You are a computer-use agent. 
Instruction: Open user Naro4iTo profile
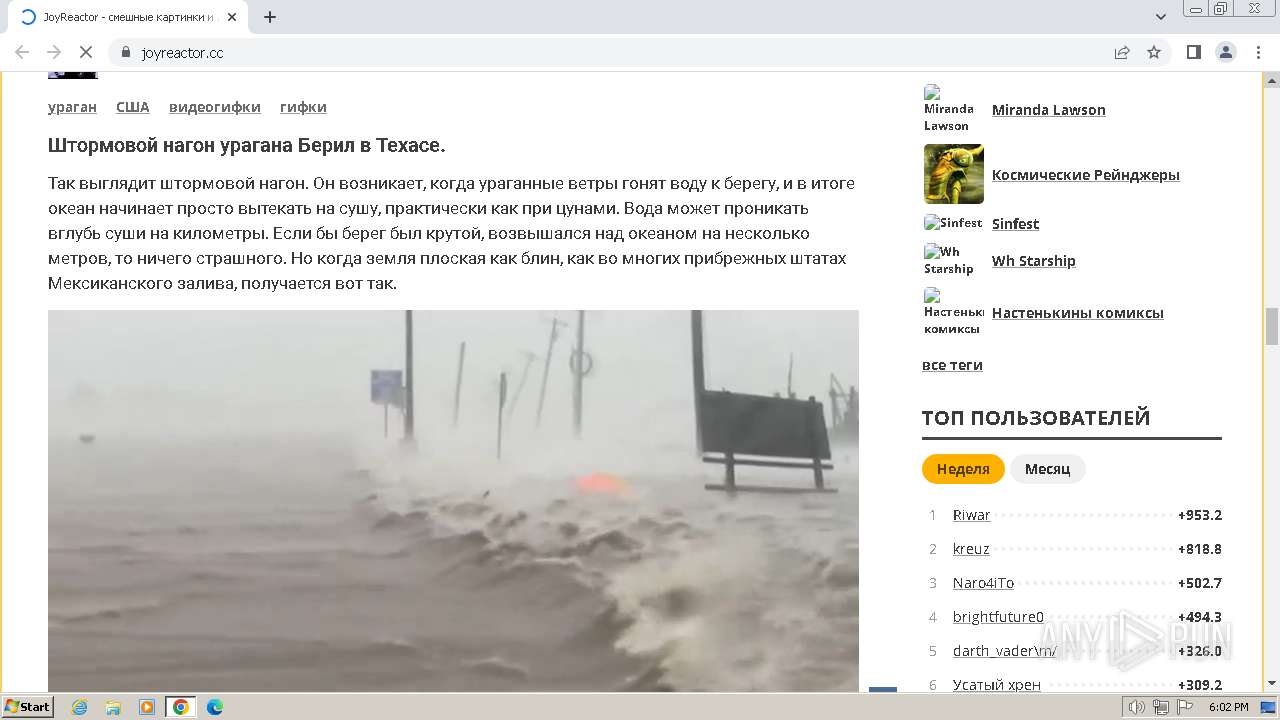click(983, 583)
